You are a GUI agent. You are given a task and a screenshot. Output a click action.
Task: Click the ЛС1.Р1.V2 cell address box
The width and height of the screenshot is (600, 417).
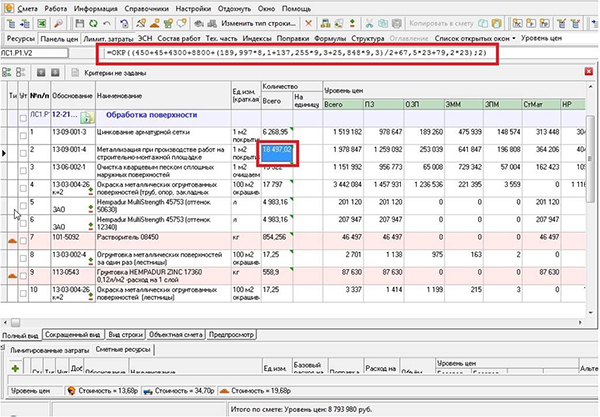34,53
